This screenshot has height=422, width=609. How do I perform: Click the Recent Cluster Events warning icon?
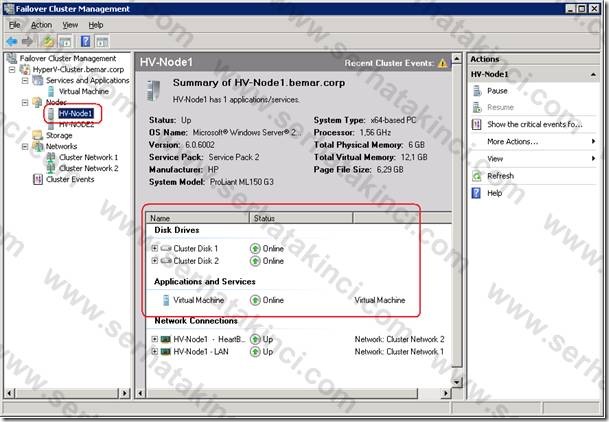click(442, 63)
